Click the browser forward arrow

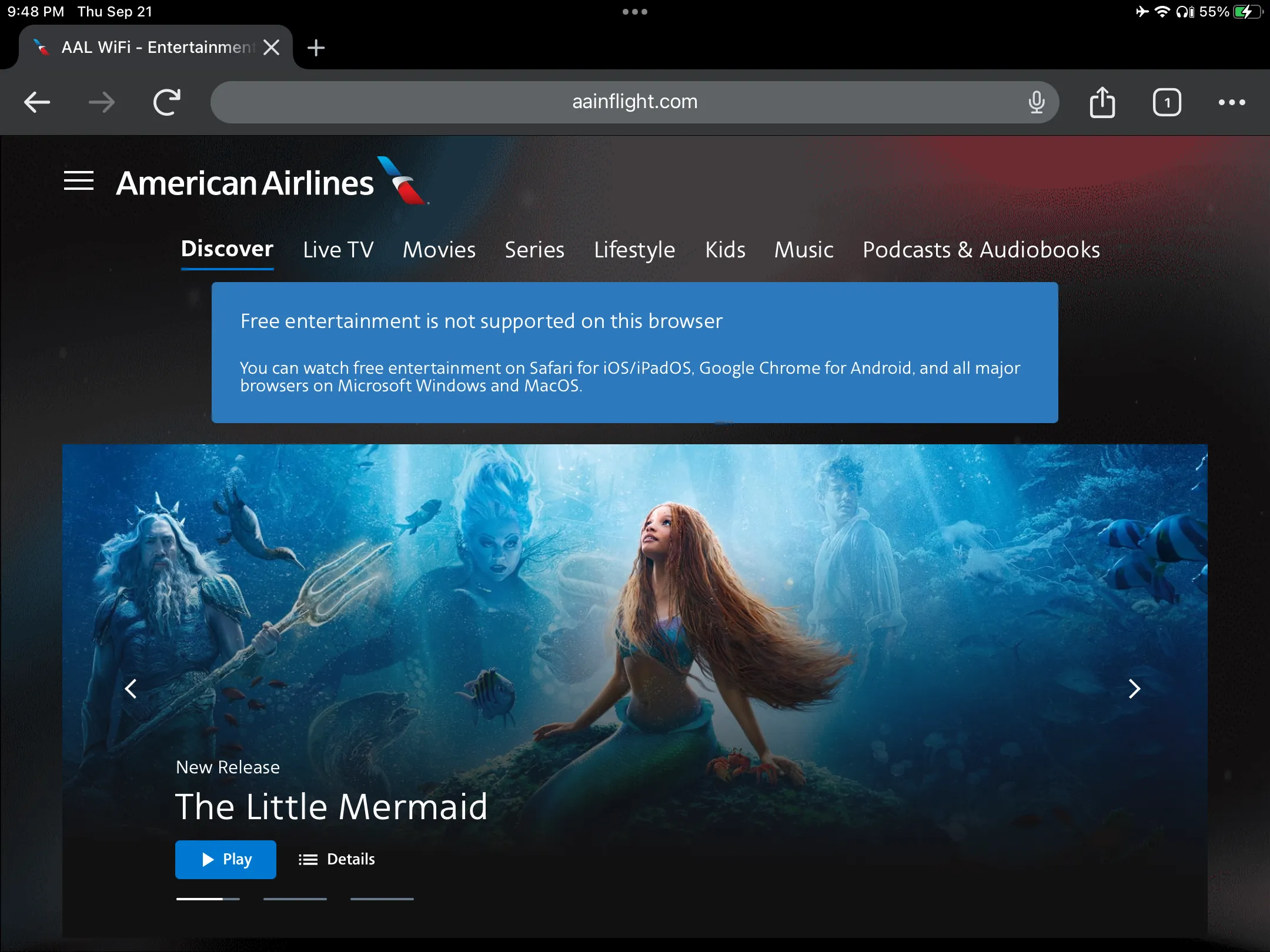point(102,102)
